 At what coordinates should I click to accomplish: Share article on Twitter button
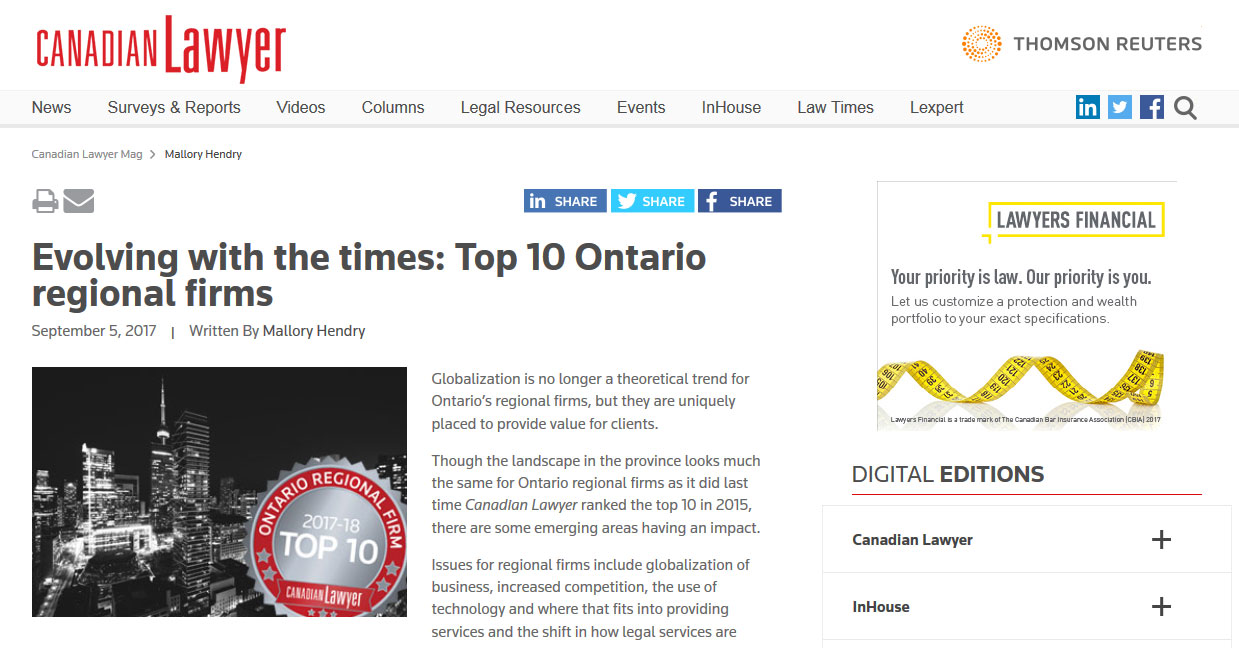(653, 201)
